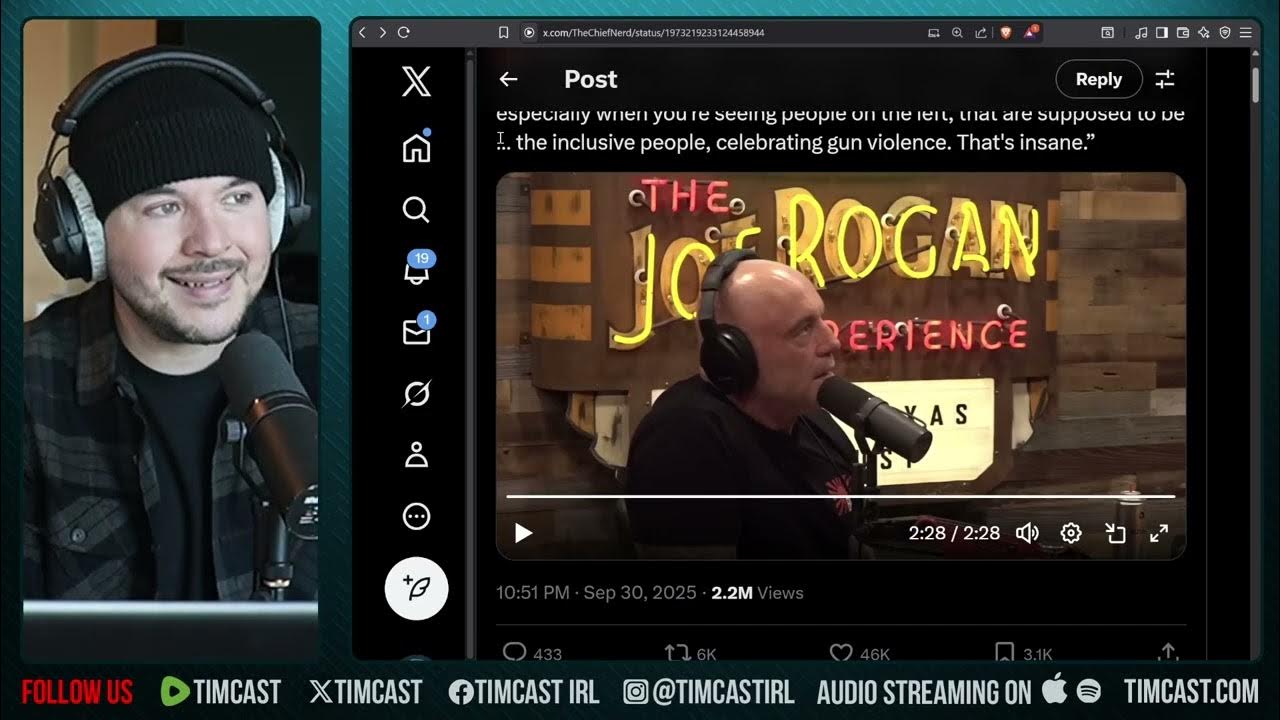This screenshot has width=1280, height=720.
Task: Open the 2.2M Views link
Action: (x=757, y=593)
